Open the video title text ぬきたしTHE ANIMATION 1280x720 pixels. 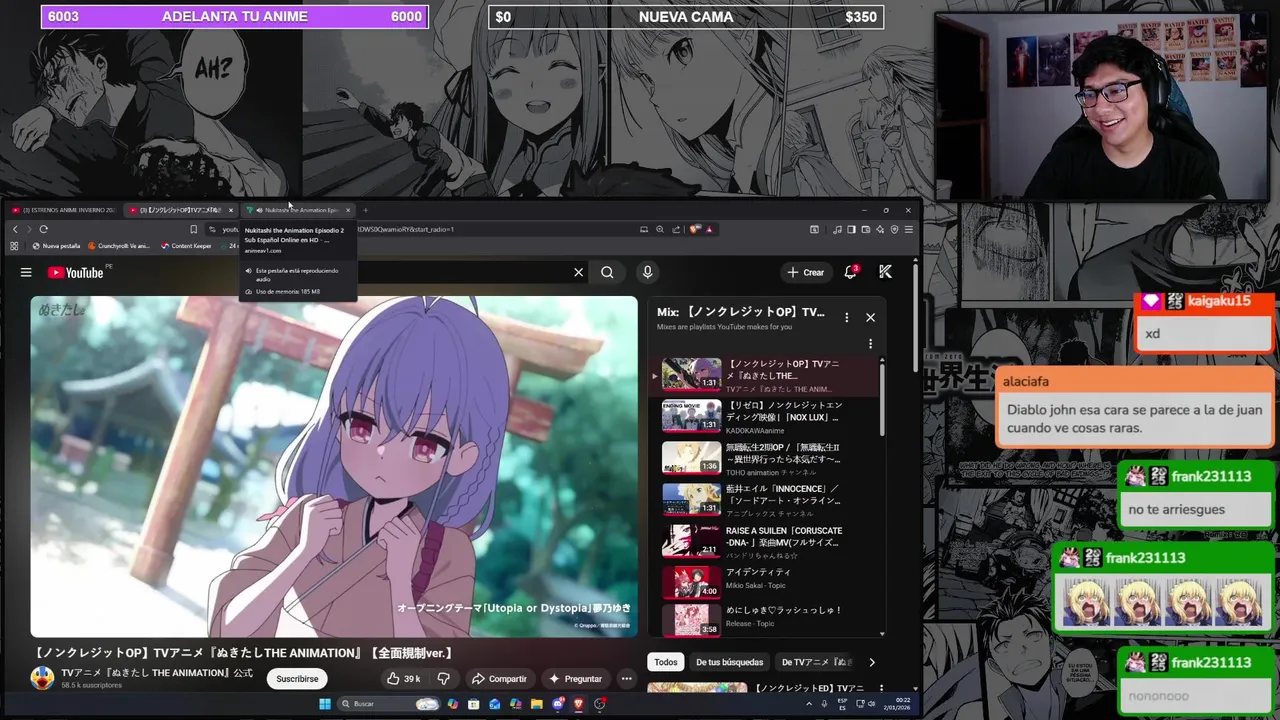[x=242, y=653]
